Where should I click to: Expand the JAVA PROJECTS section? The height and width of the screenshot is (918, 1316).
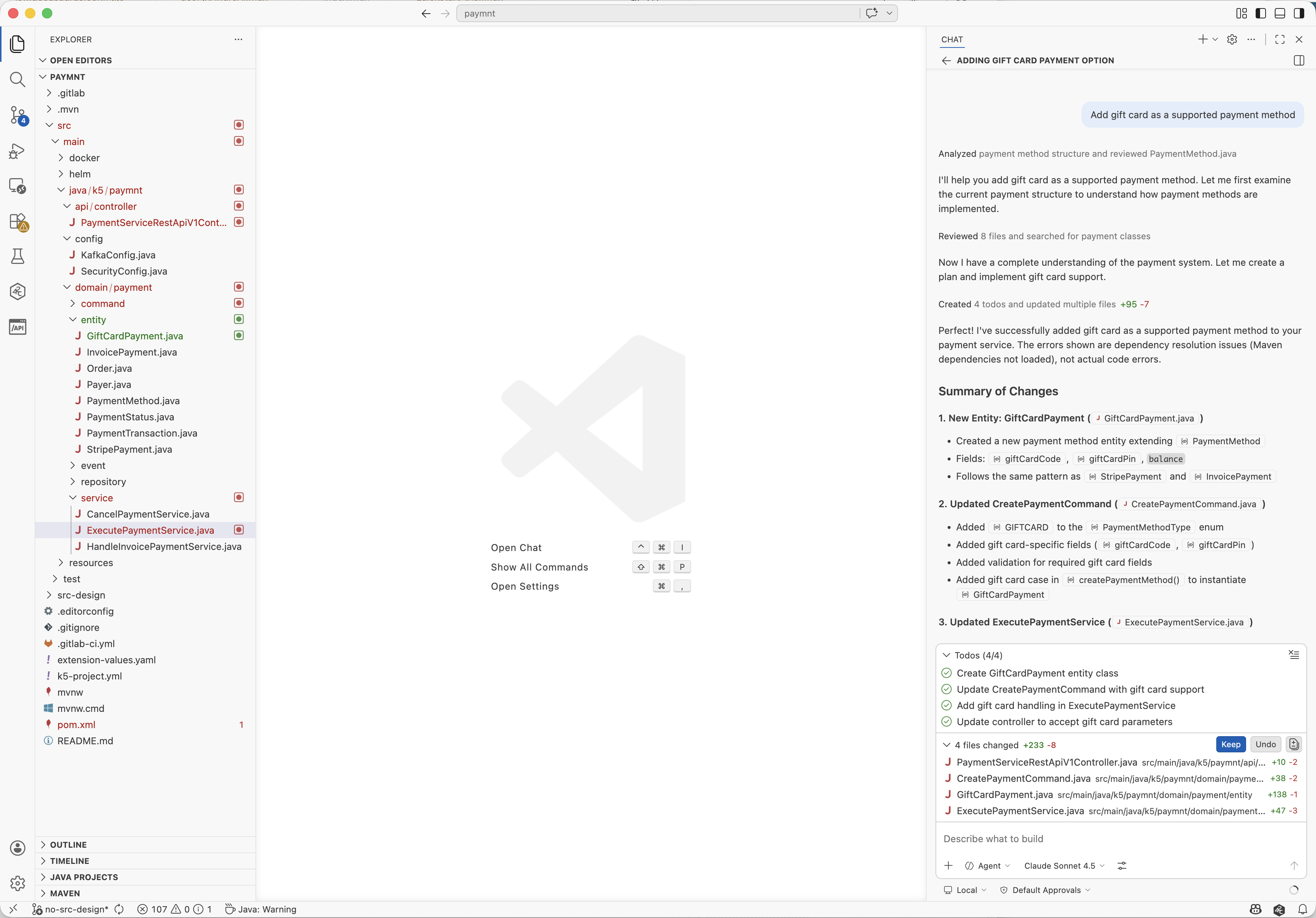pos(146,877)
